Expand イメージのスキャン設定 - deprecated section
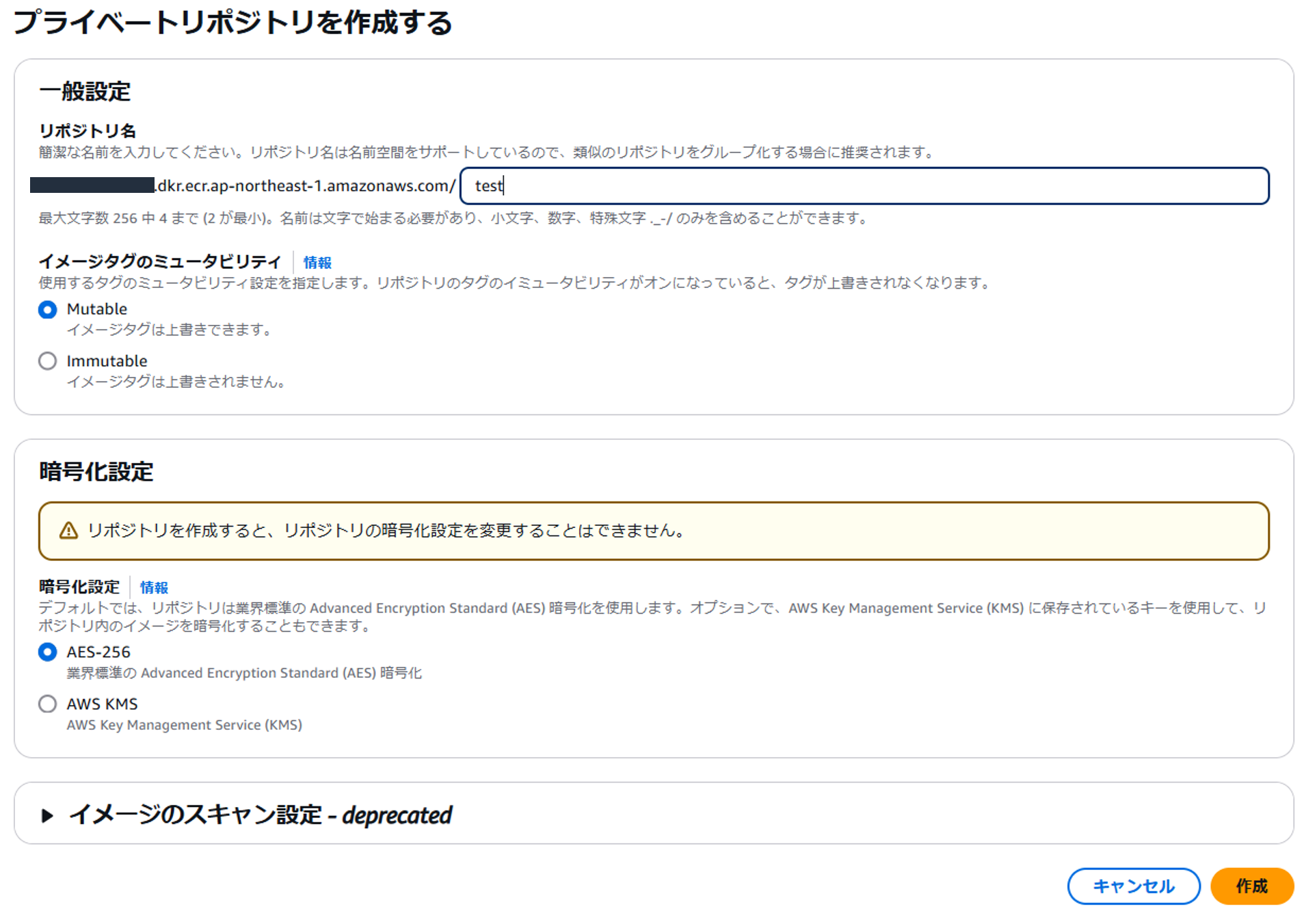The height and width of the screenshot is (924, 1304). click(260, 814)
